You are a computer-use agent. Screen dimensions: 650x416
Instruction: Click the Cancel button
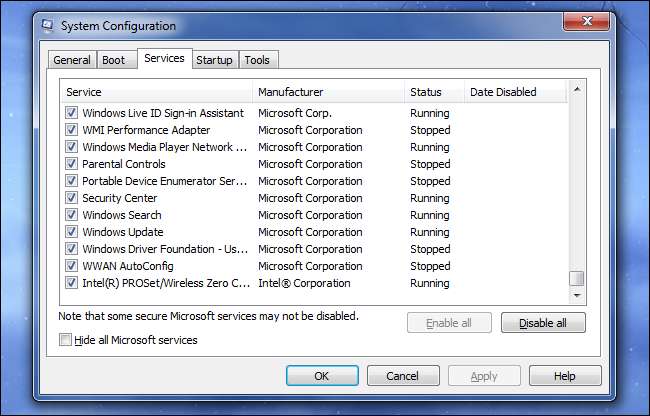point(403,376)
